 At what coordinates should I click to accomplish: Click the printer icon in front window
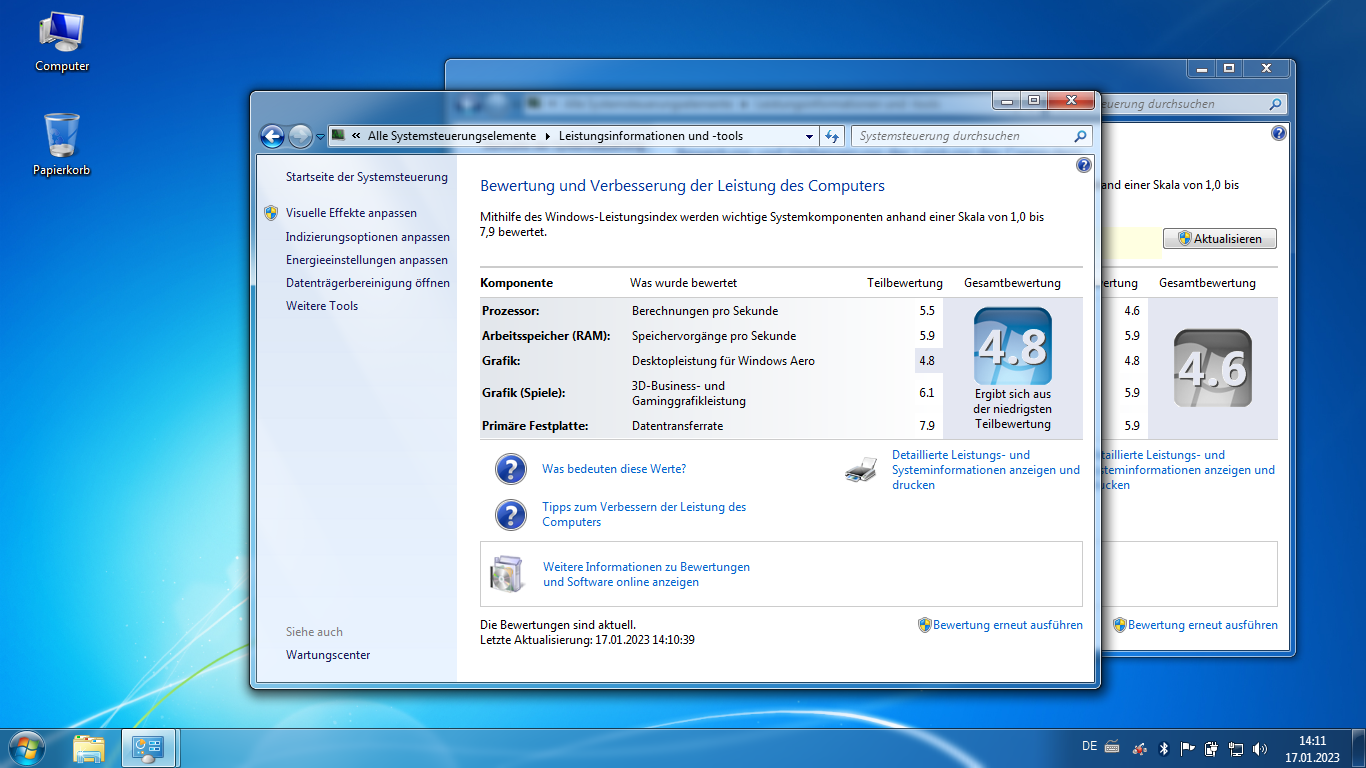861,470
